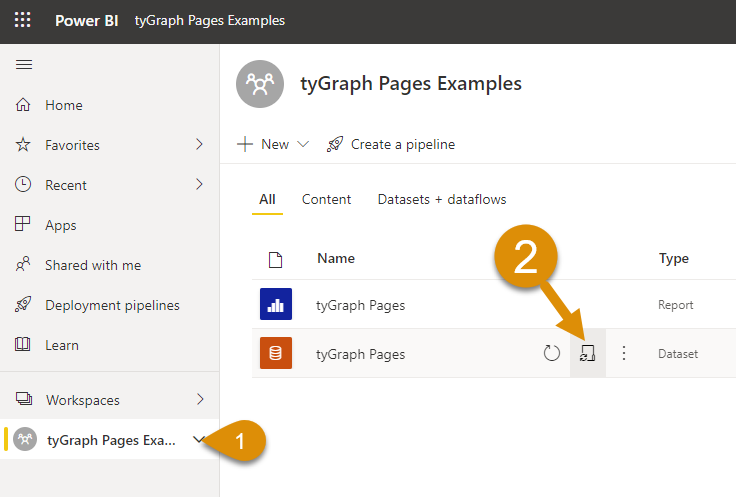
Task: Open Deployment pipelines from the sidebar
Action: click(112, 305)
